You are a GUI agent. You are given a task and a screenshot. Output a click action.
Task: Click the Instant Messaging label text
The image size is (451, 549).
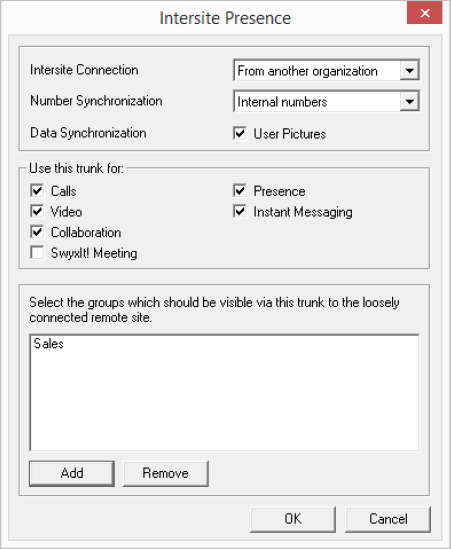click(x=303, y=212)
